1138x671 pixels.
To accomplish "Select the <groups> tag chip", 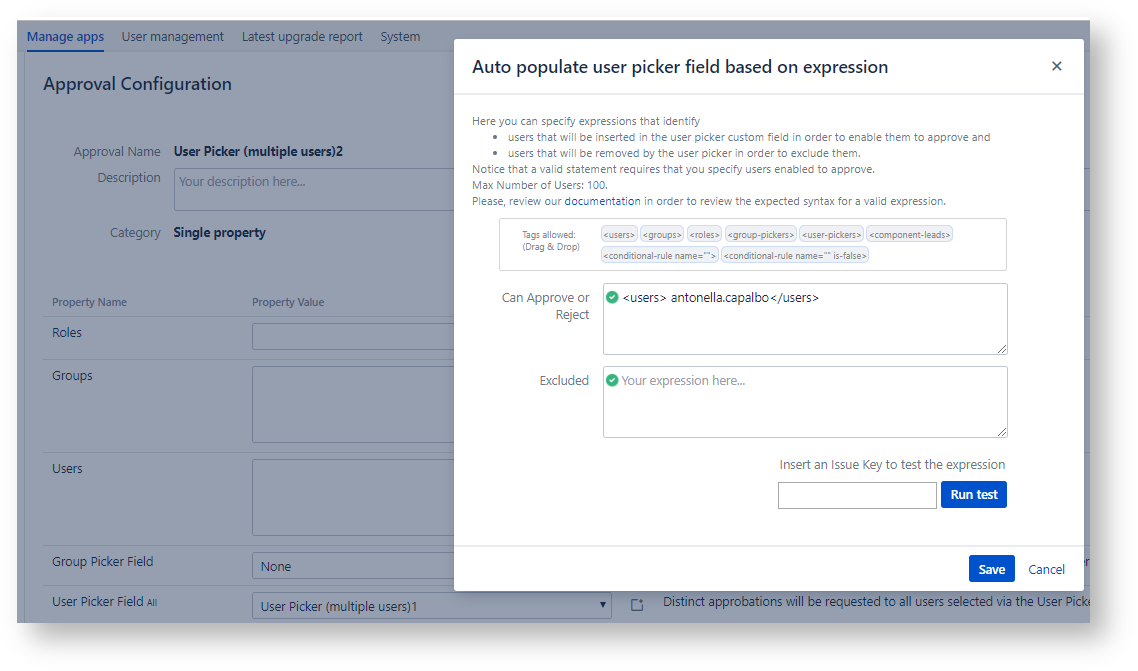I will pyautogui.click(x=662, y=235).
